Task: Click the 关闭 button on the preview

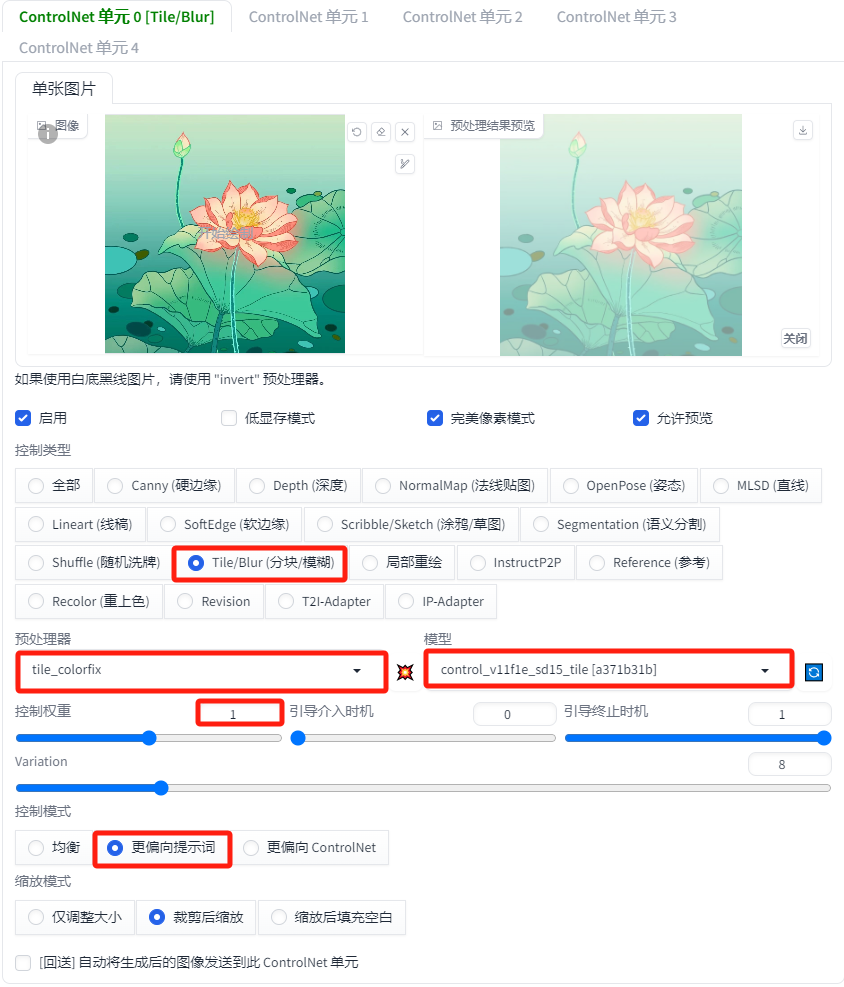Action: tap(795, 339)
